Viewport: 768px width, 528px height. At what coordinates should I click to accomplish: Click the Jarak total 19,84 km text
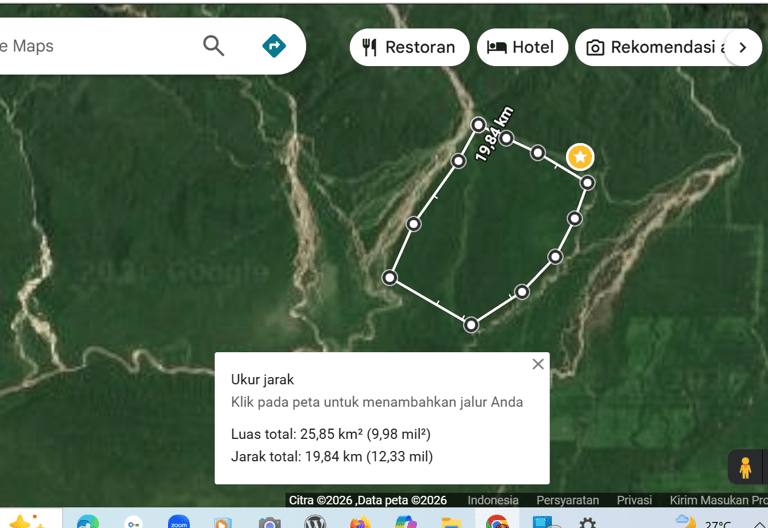click(x=332, y=456)
